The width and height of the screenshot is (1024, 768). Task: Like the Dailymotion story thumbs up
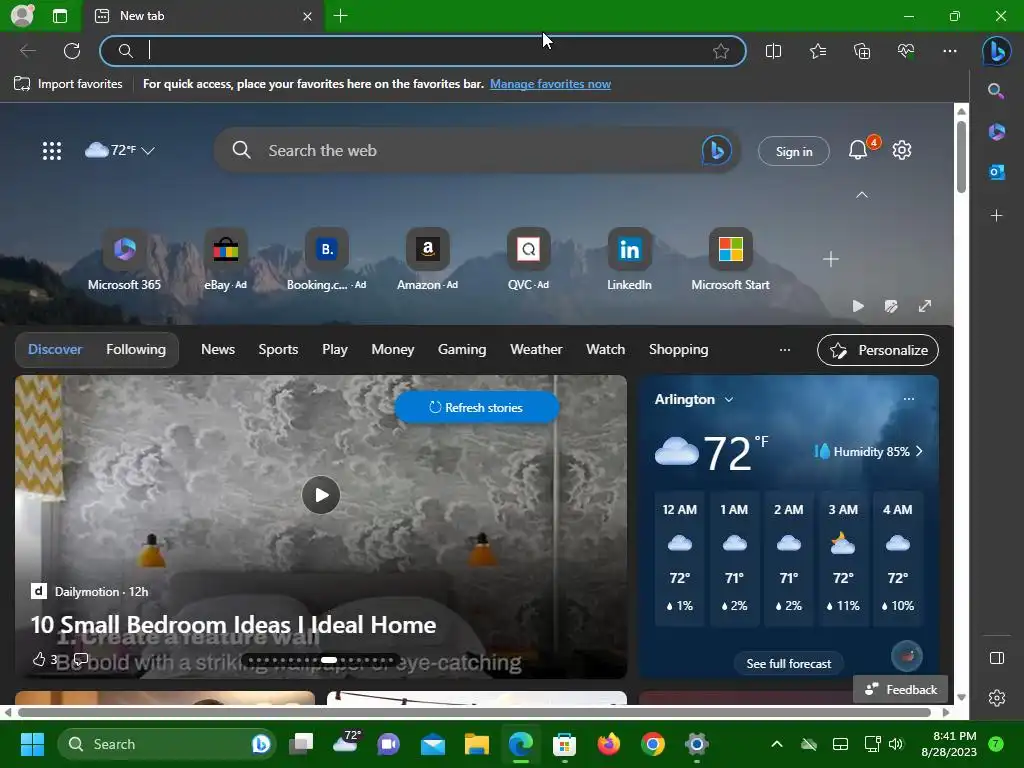[39, 660]
